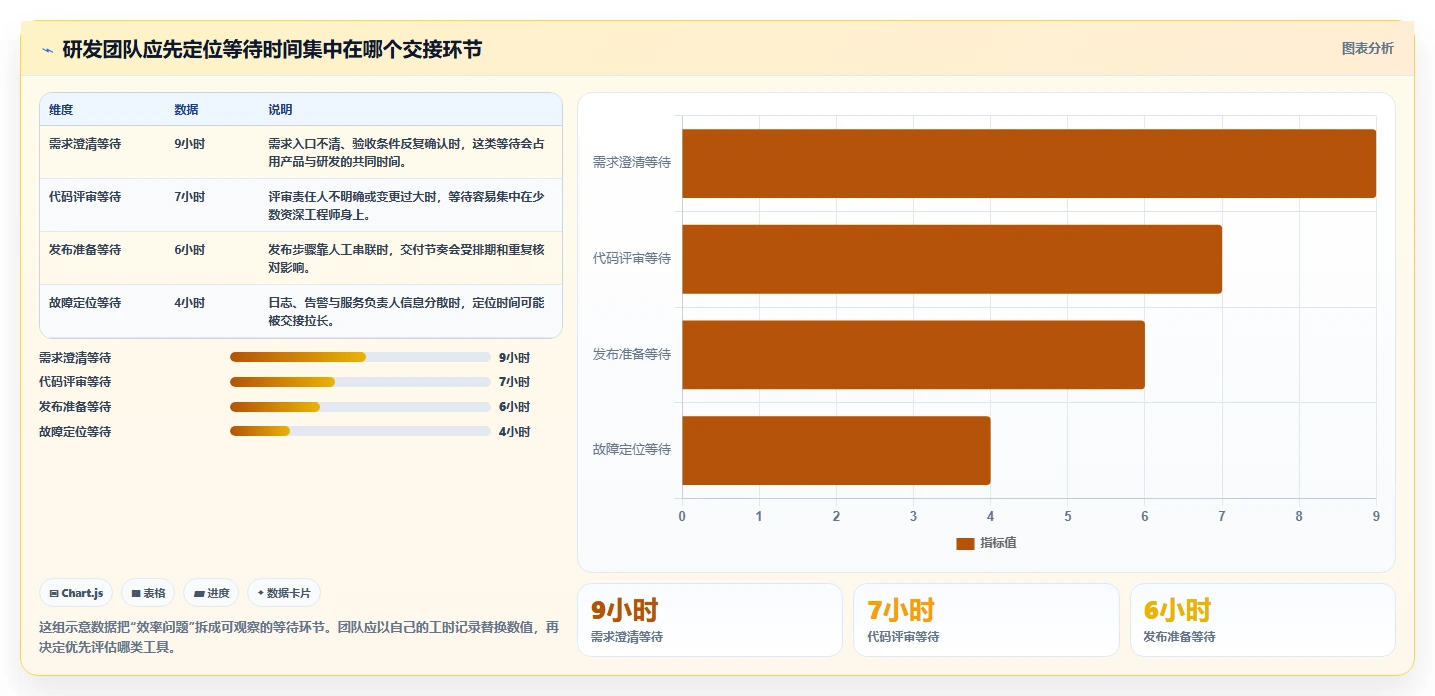Screen dimensions: 1435x696
Task: Click the page title 研发团队应先定位等待时间
Action: pos(272,49)
